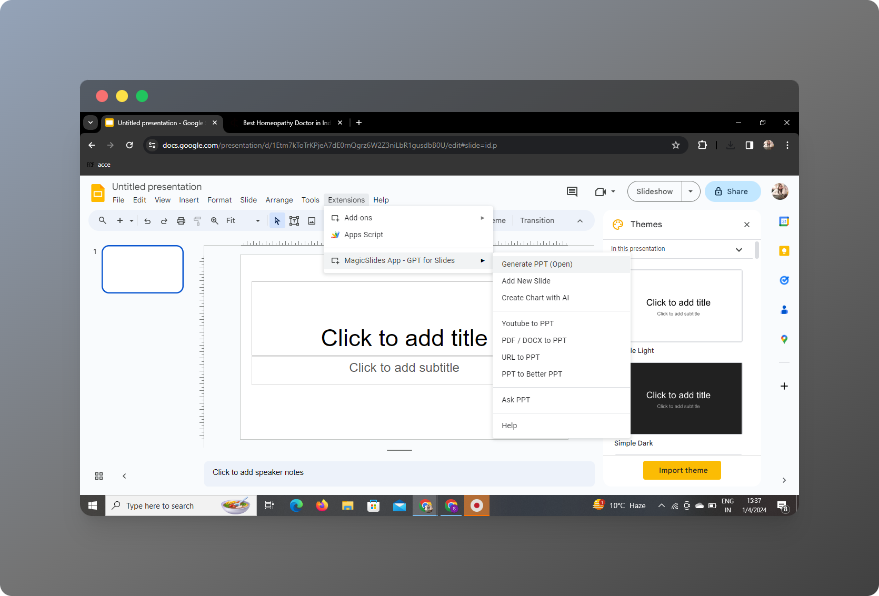Click the speaker notes field
Screen dimensions: 879x596
click(x=399, y=473)
